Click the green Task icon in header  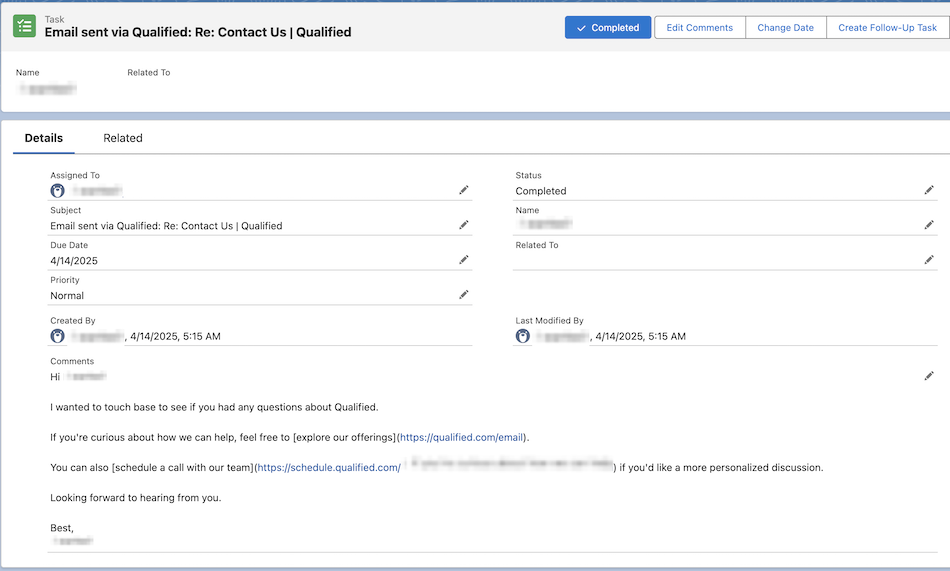point(24,26)
